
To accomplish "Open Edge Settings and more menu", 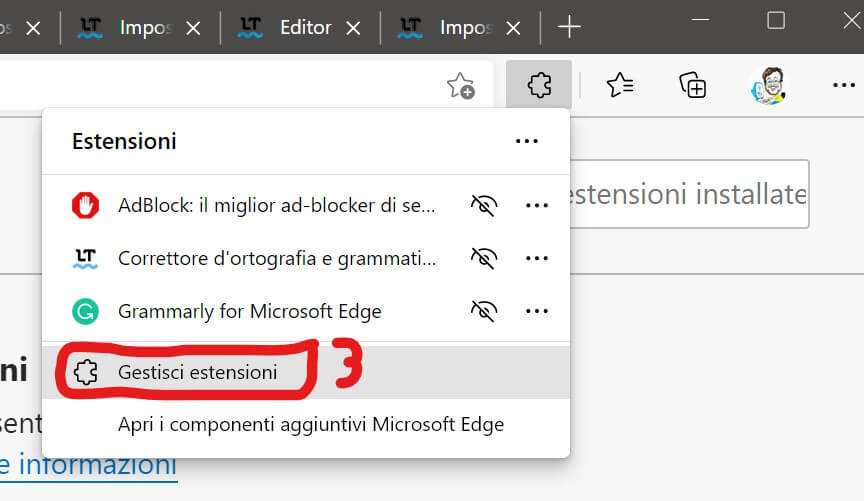I will 843,85.
